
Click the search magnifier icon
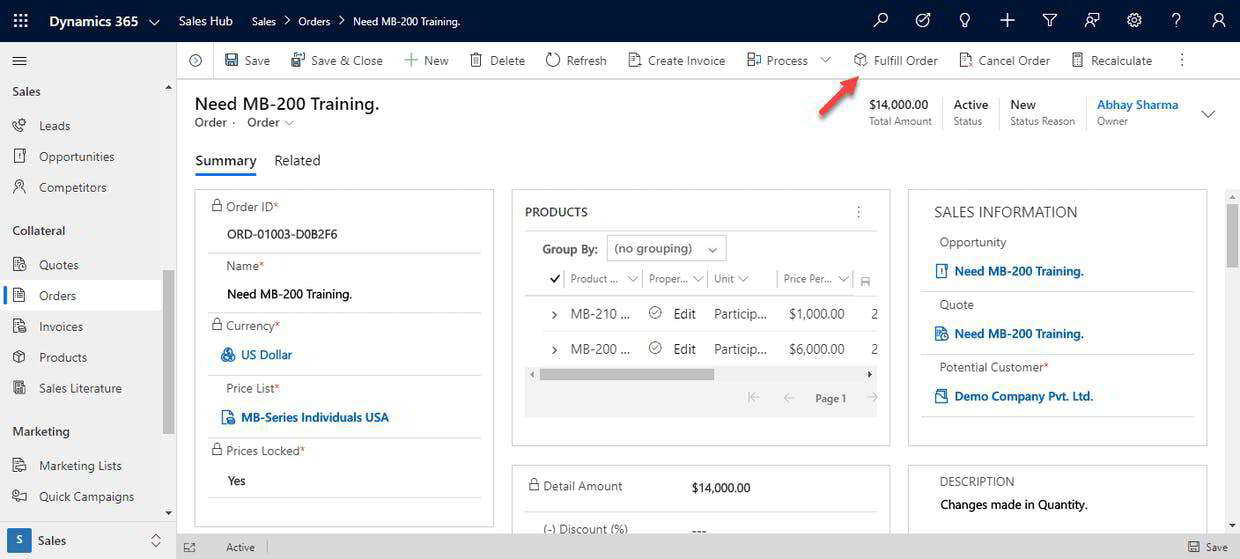click(881, 20)
